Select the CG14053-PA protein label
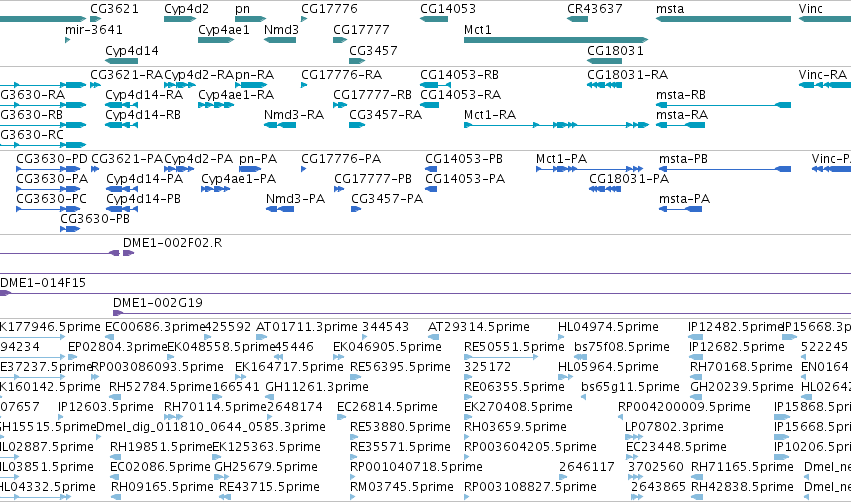Screen dimensions: 851x502 coord(465,179)
